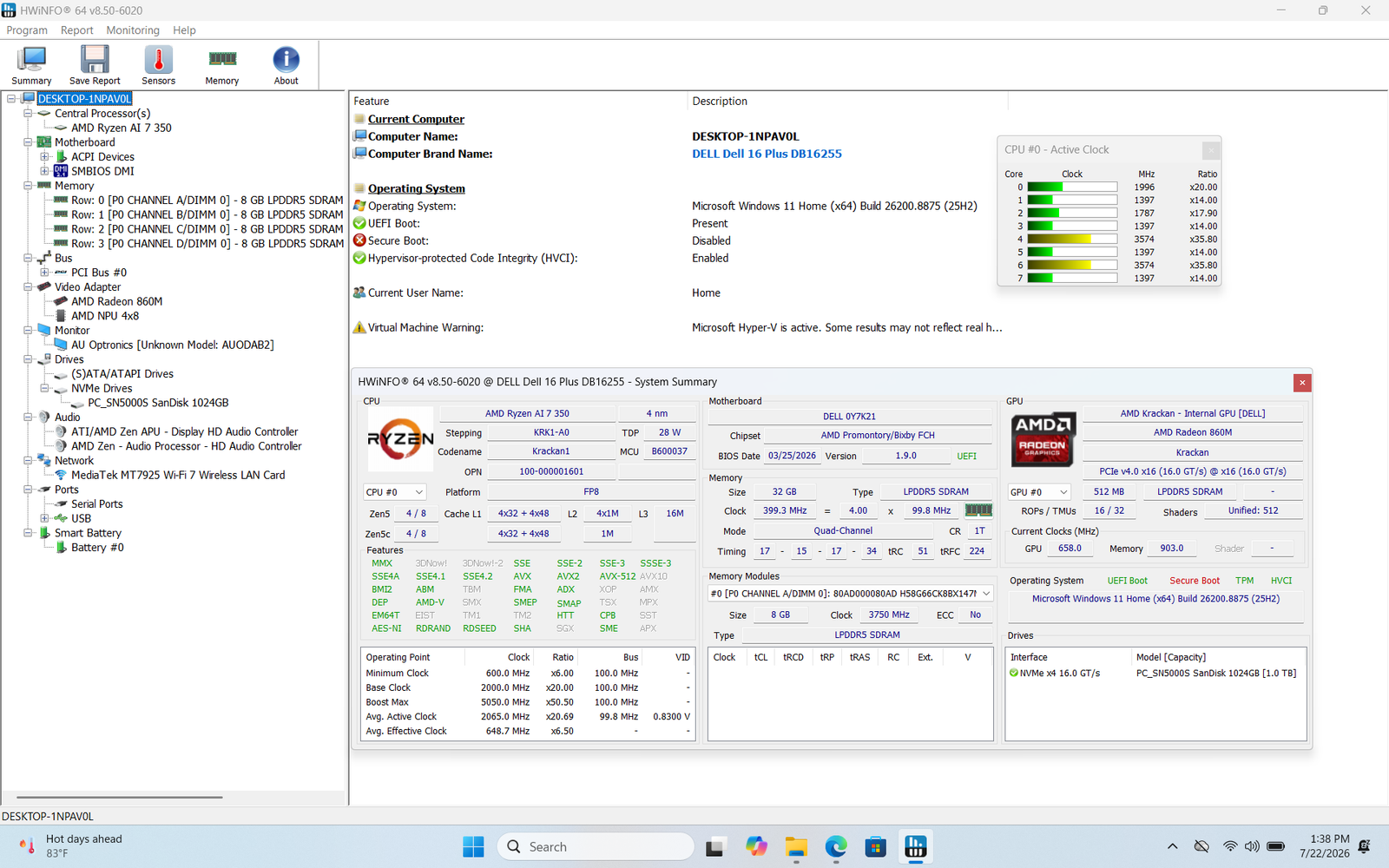Click the Ryzen logo in System Summary
The height and width of the screenshot is (868, 1389).
(400, 439)
